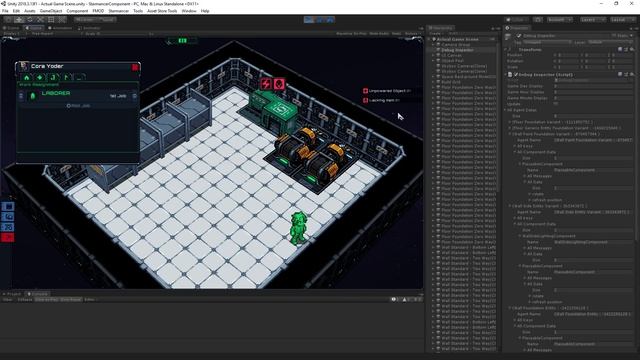This screenshot has height=360, width=640.
Task: Open the Transform component gear menu
Action: coord(631,49)
